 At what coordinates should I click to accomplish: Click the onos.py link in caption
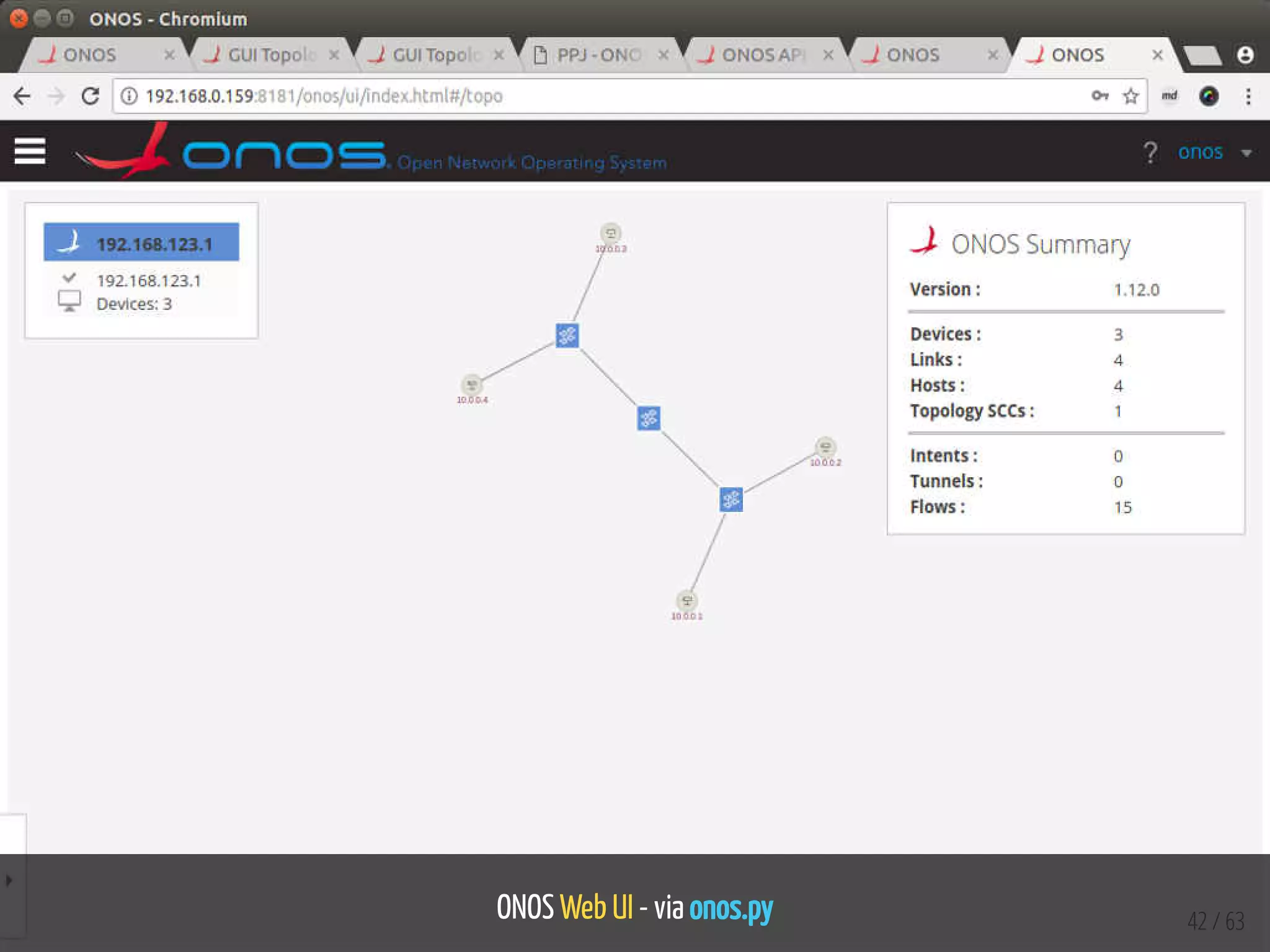[x=731, y=907]
